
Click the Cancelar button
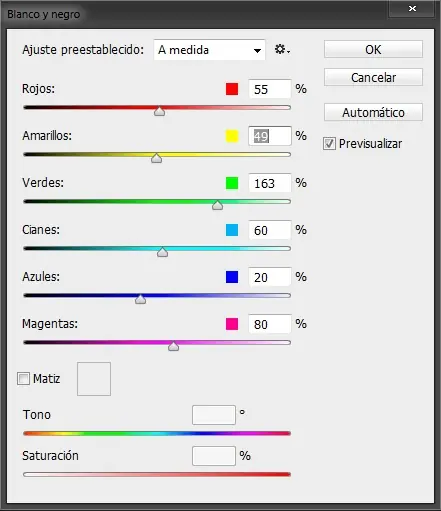[x=373, y=77]
